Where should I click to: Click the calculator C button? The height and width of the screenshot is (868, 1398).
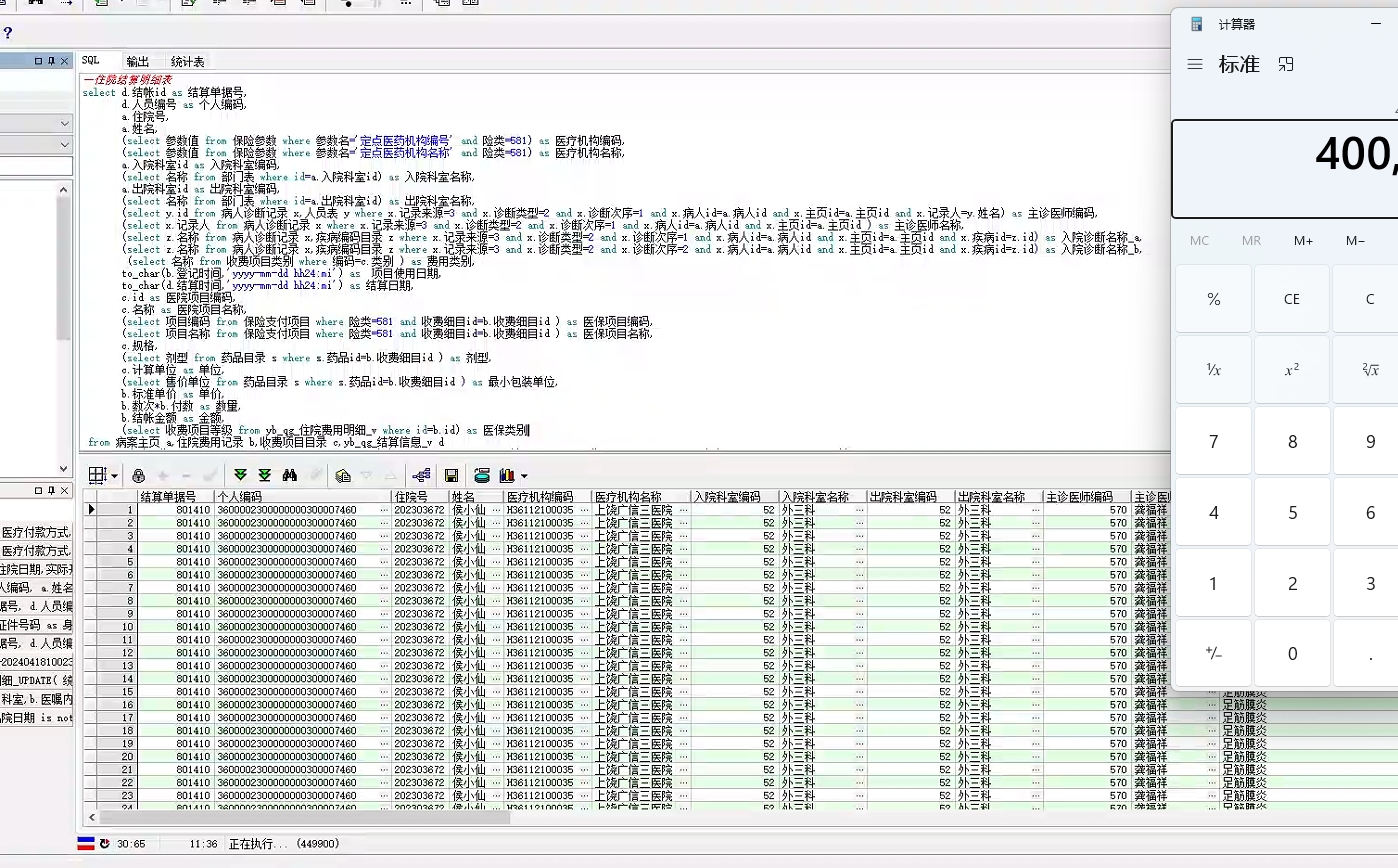(x=1370, y=299)
